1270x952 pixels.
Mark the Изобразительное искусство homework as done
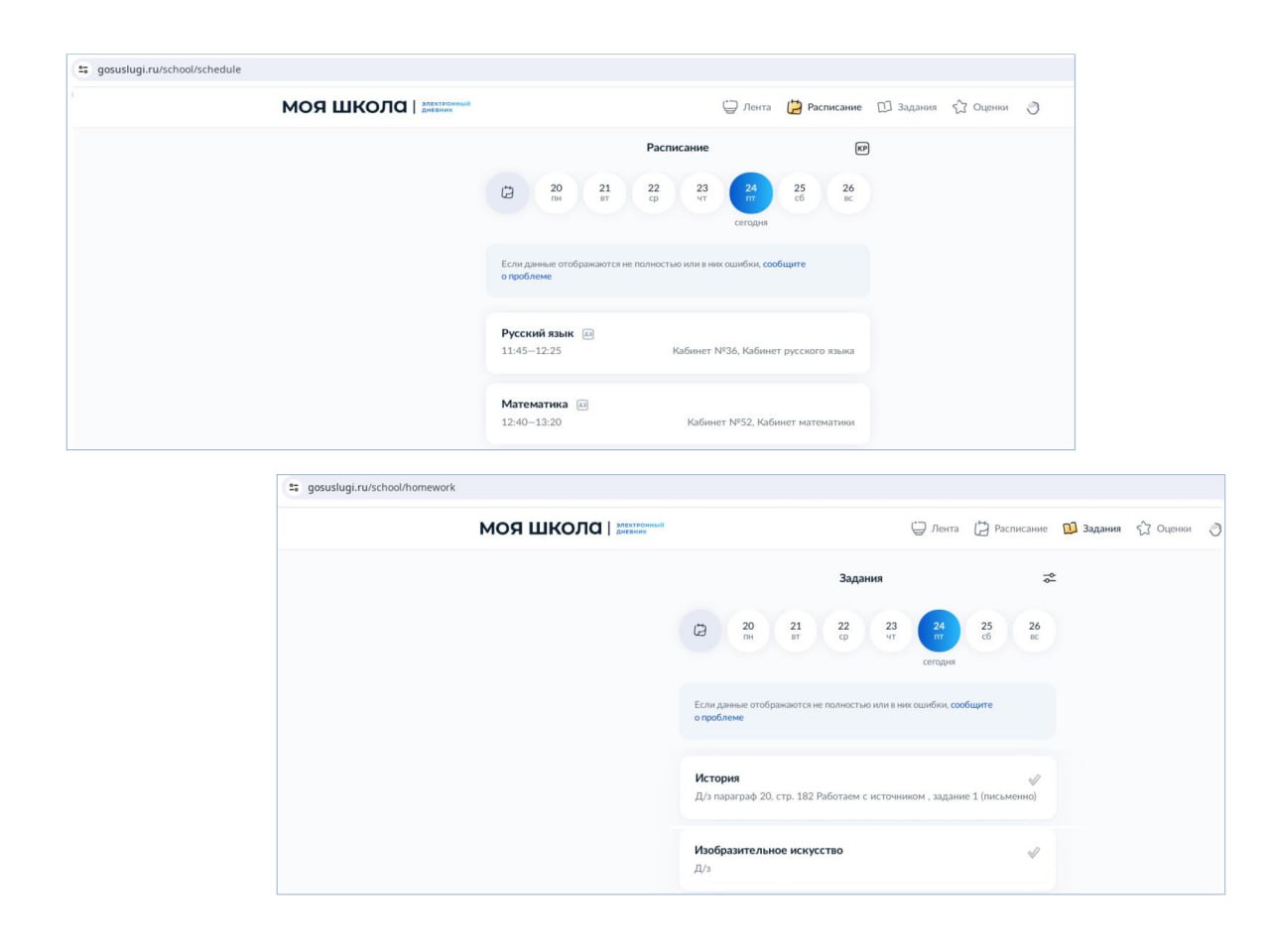pyautogui.click(x=1034, y=853)
